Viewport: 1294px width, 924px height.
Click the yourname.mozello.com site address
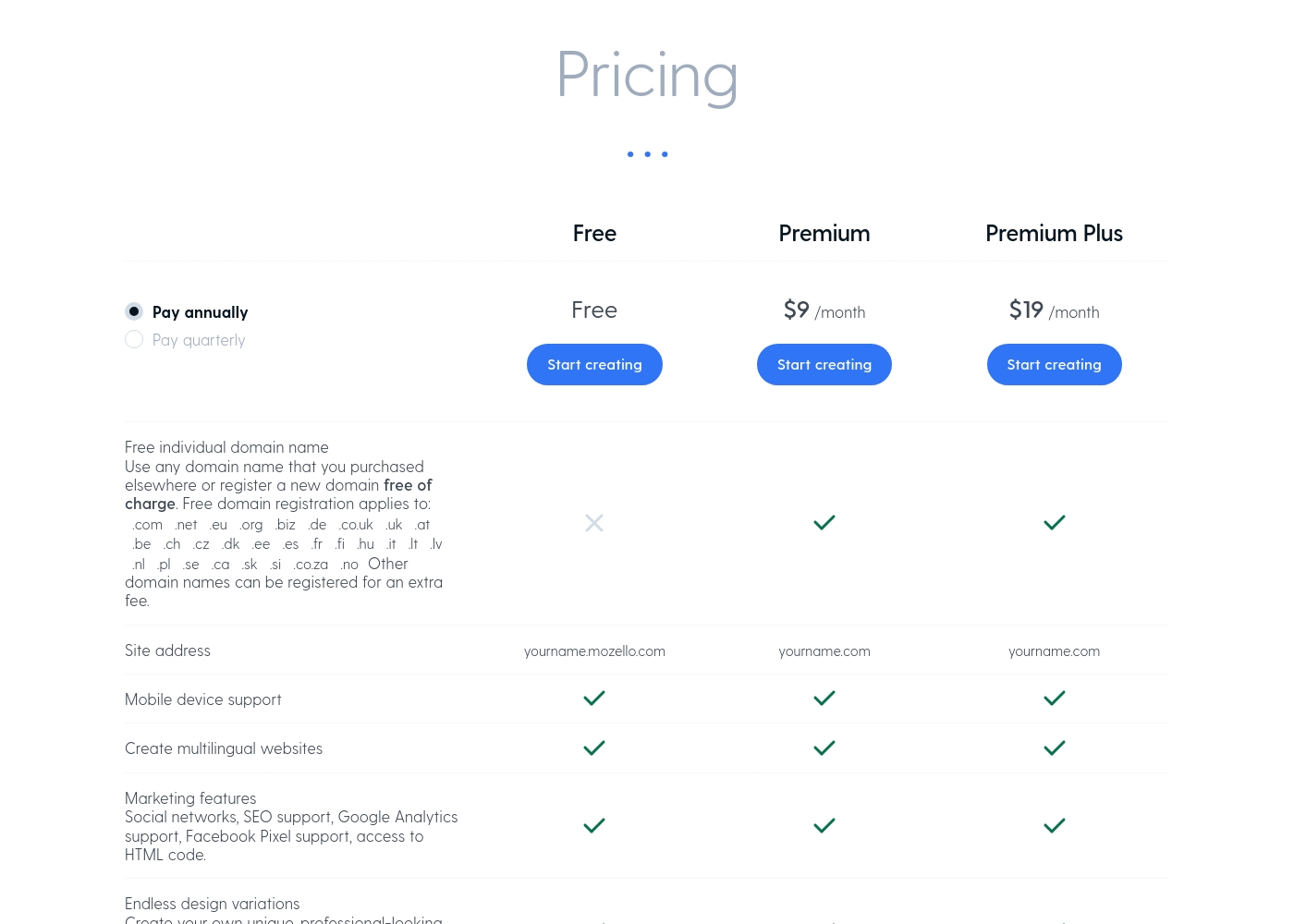coord(594,651)
